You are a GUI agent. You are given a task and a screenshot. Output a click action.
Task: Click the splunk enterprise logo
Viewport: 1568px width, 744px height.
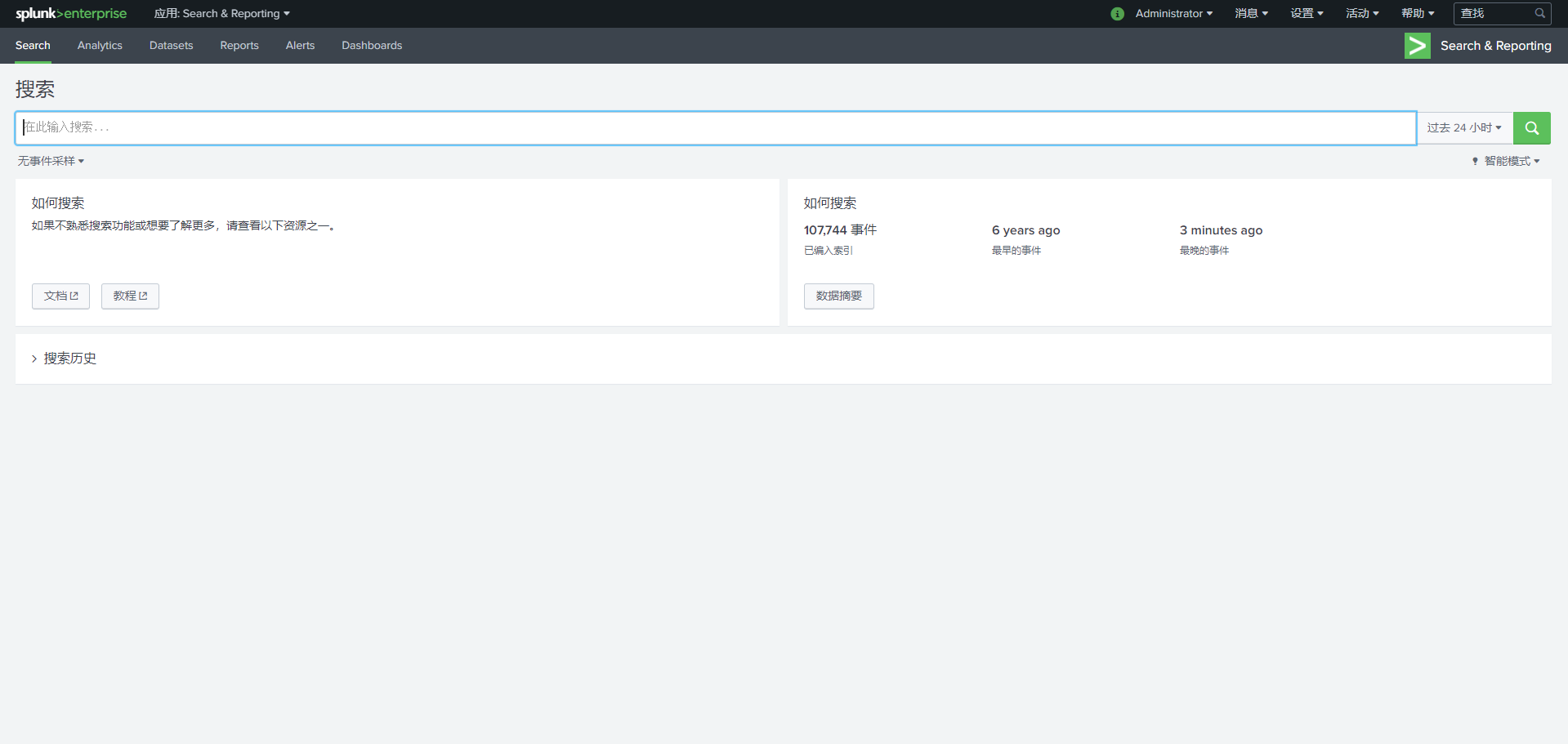pyautogui.click(x=70, y=13)
